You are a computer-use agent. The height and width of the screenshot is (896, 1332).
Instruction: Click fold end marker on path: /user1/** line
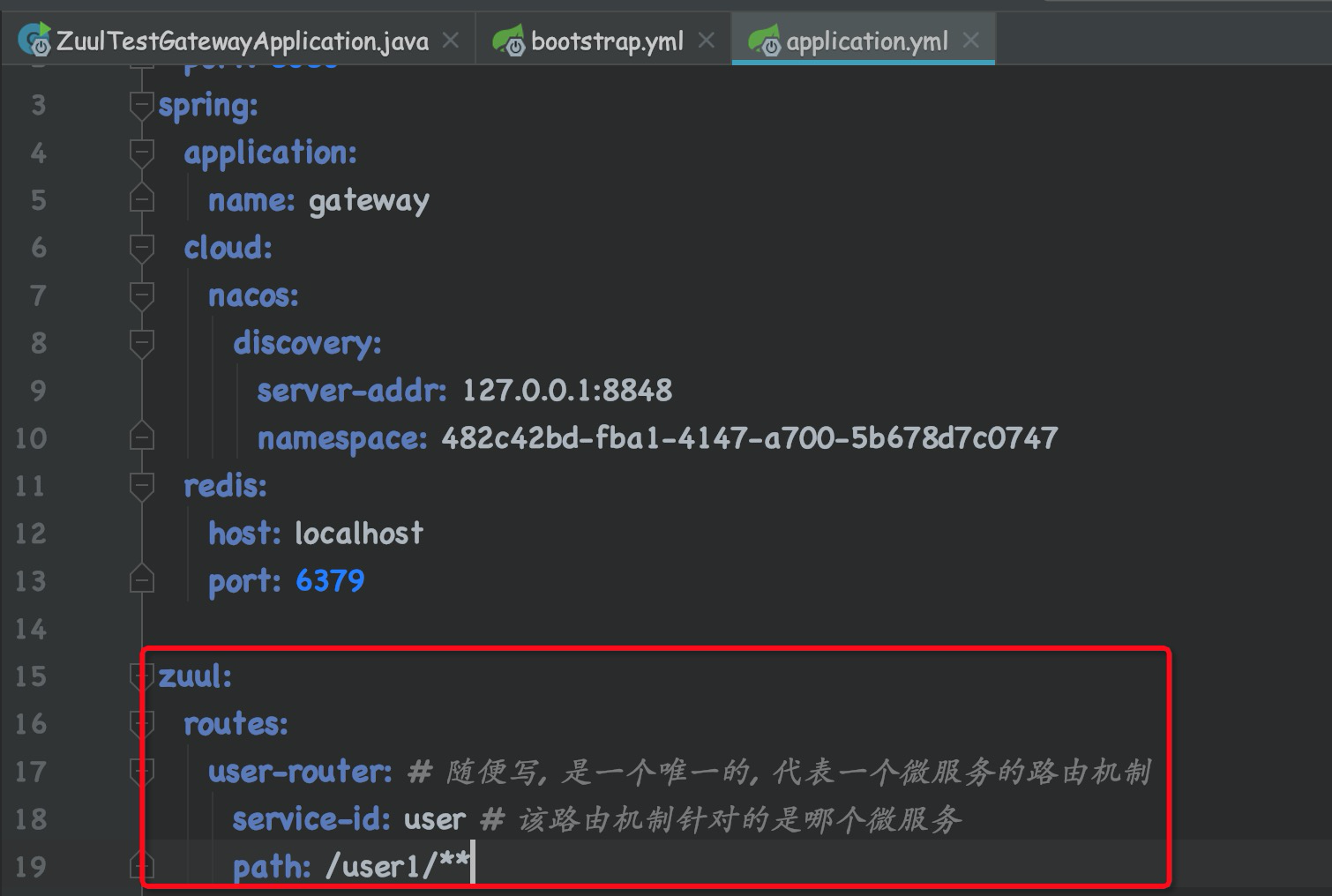click(141, 866)
